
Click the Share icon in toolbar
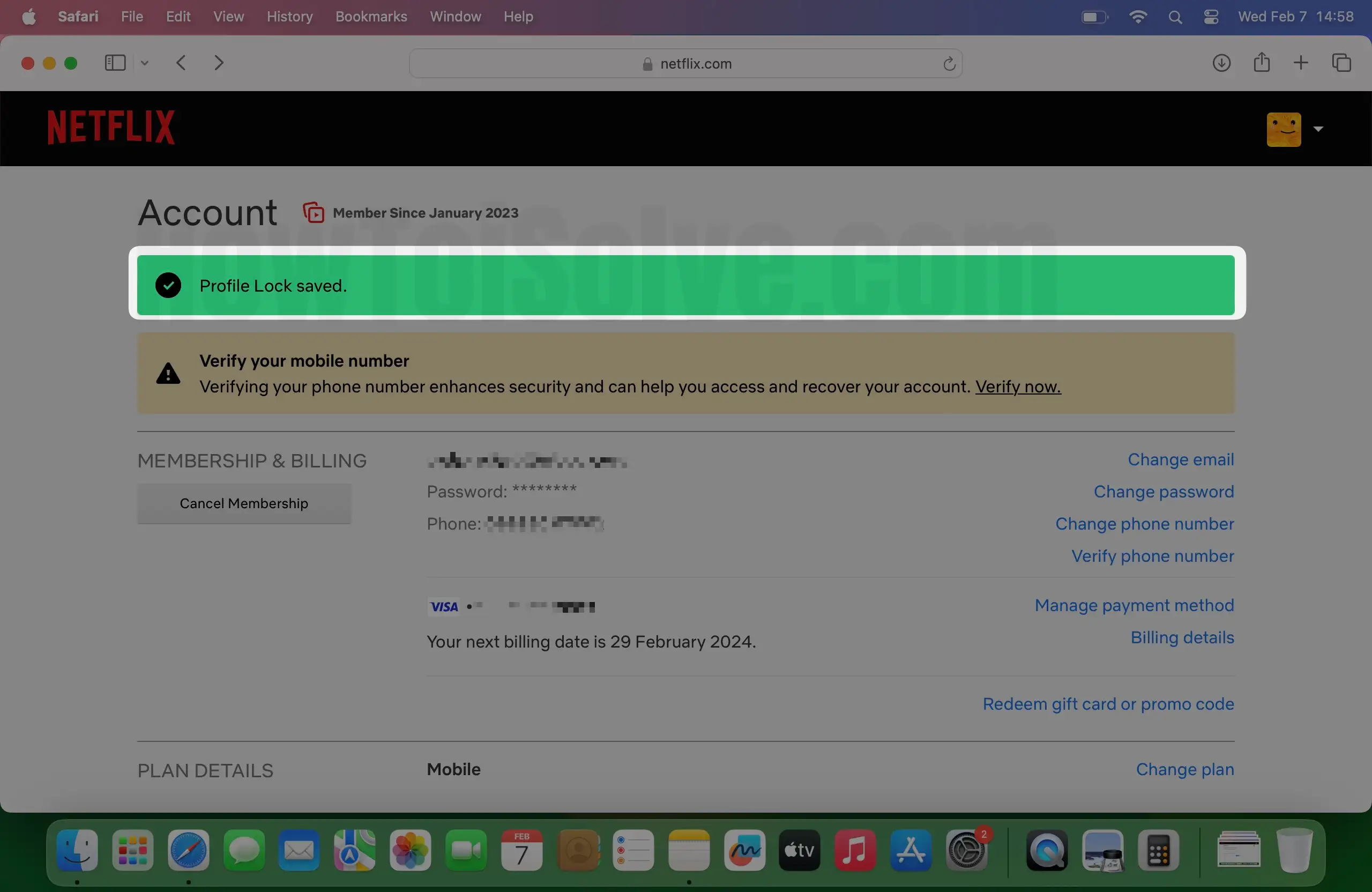click(x=1261, y=62)
